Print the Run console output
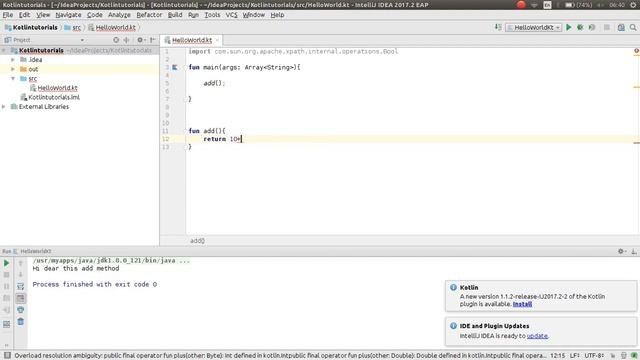This screenshot has height=360, width=640. click(x=20, y=310)
